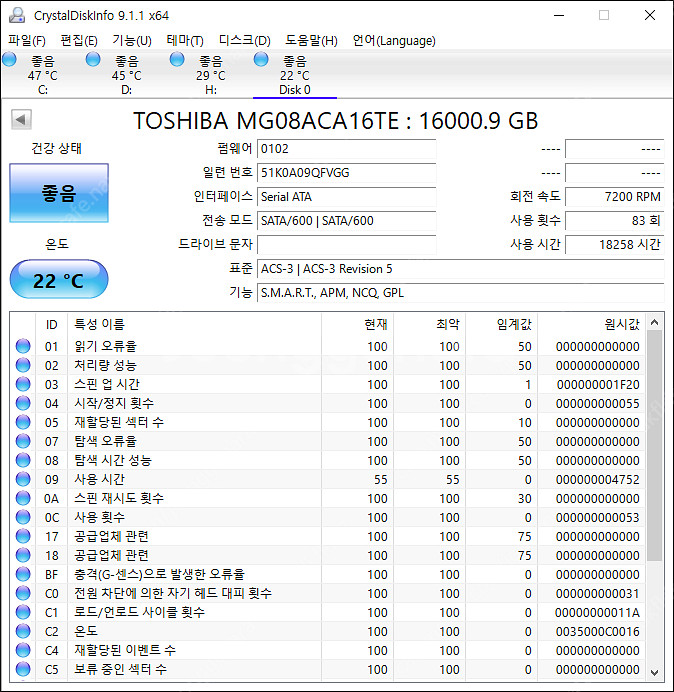Image resolution: width=674 pixels, height=692 pixels.
Task: Open the 편집(E) menu
Action: (79, 41)
